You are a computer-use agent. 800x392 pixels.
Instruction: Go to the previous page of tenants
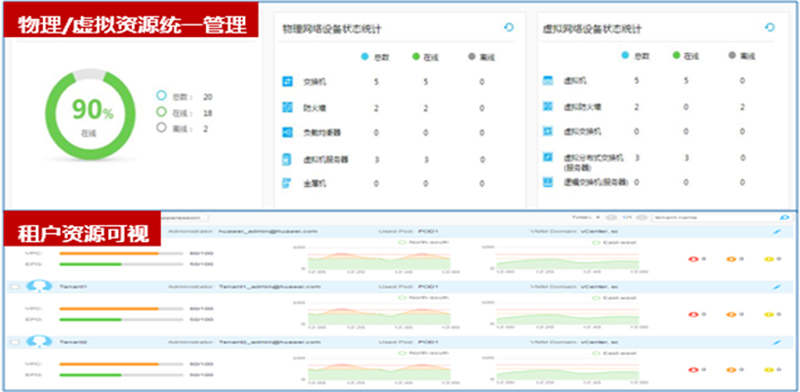click(x=610, y=217)
